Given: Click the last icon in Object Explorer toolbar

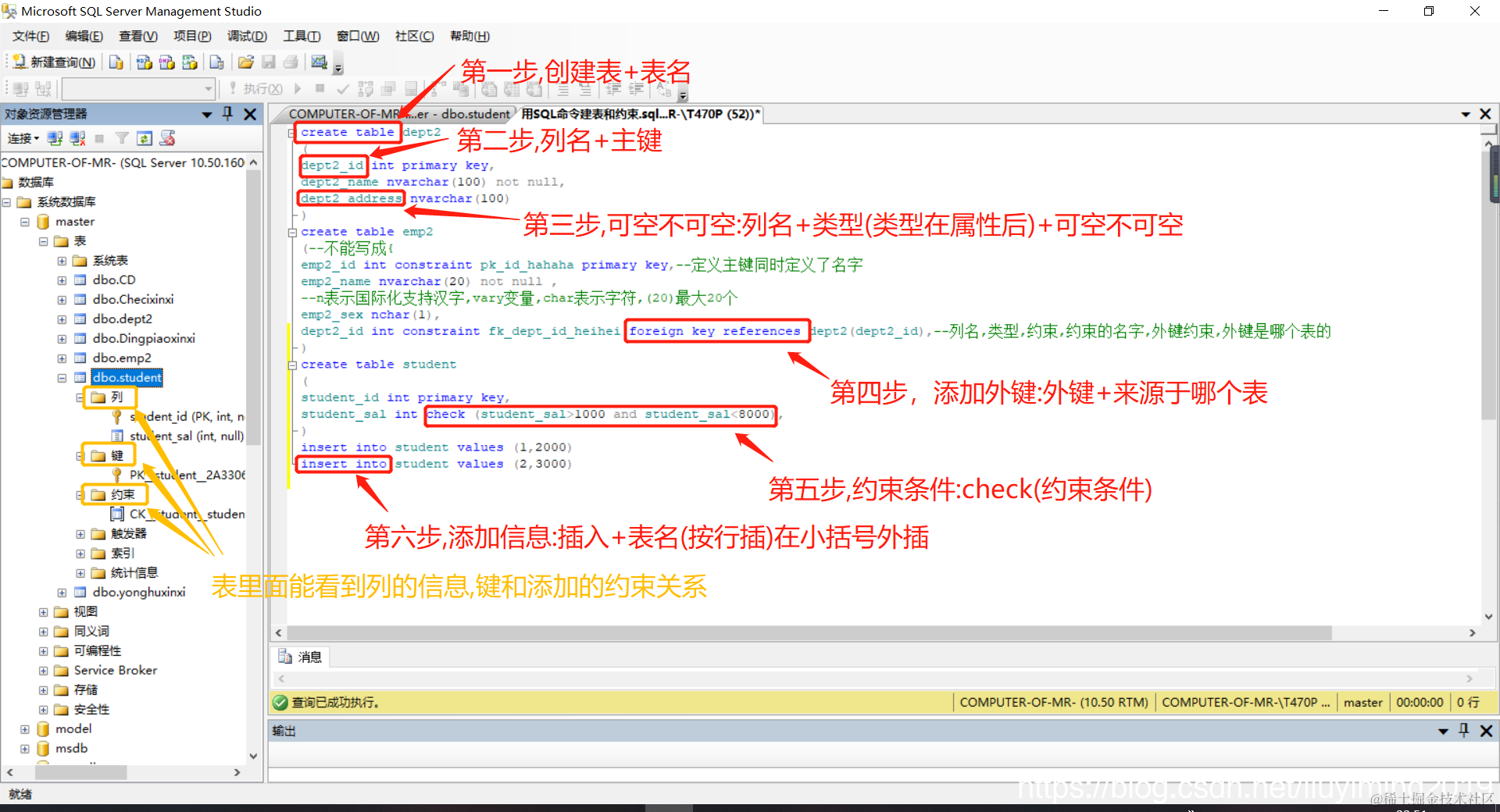Looking at the screenshot, I should pyautogui.click(x=167, y=138).
